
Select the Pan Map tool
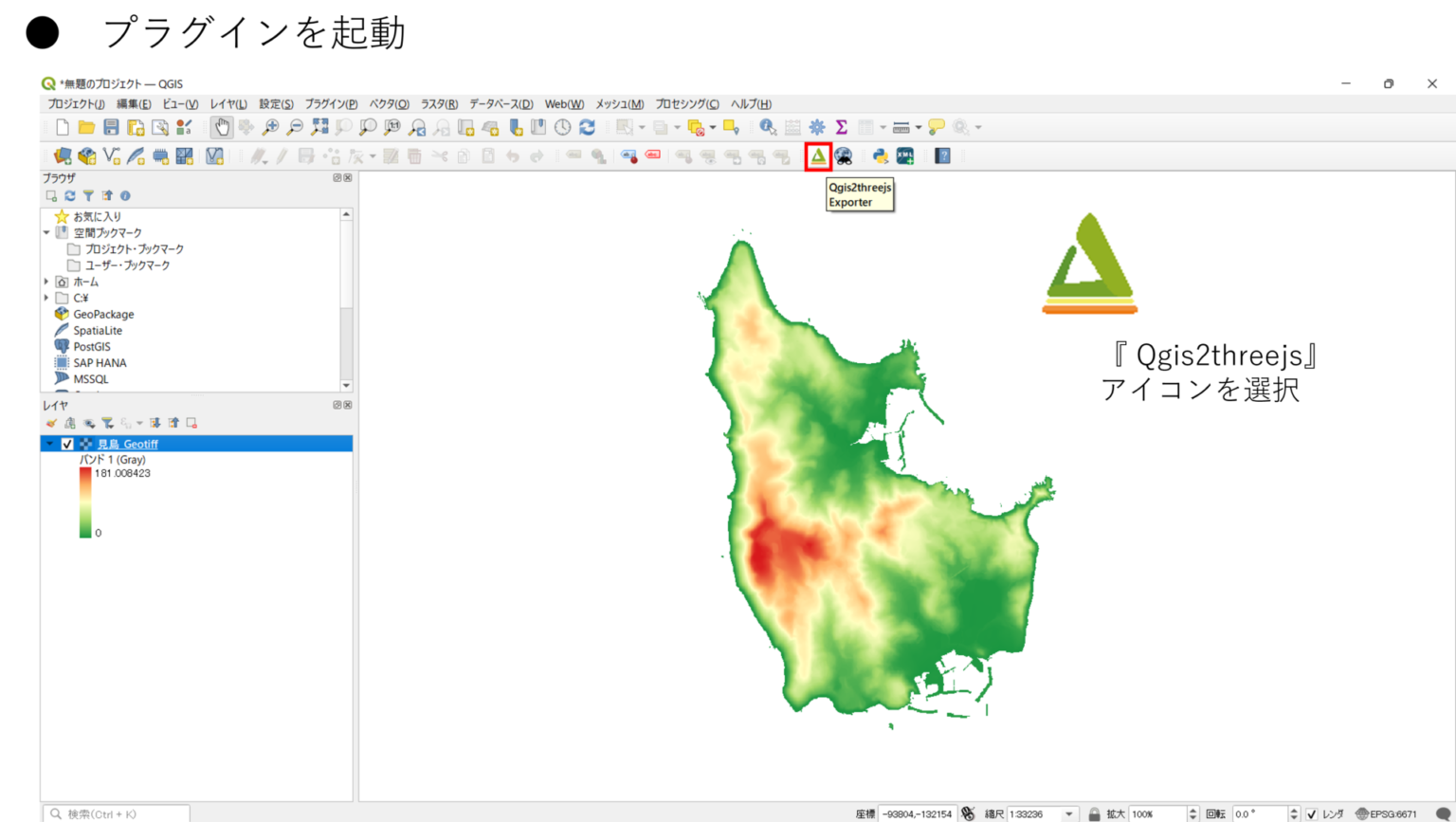tap(221, 124)
